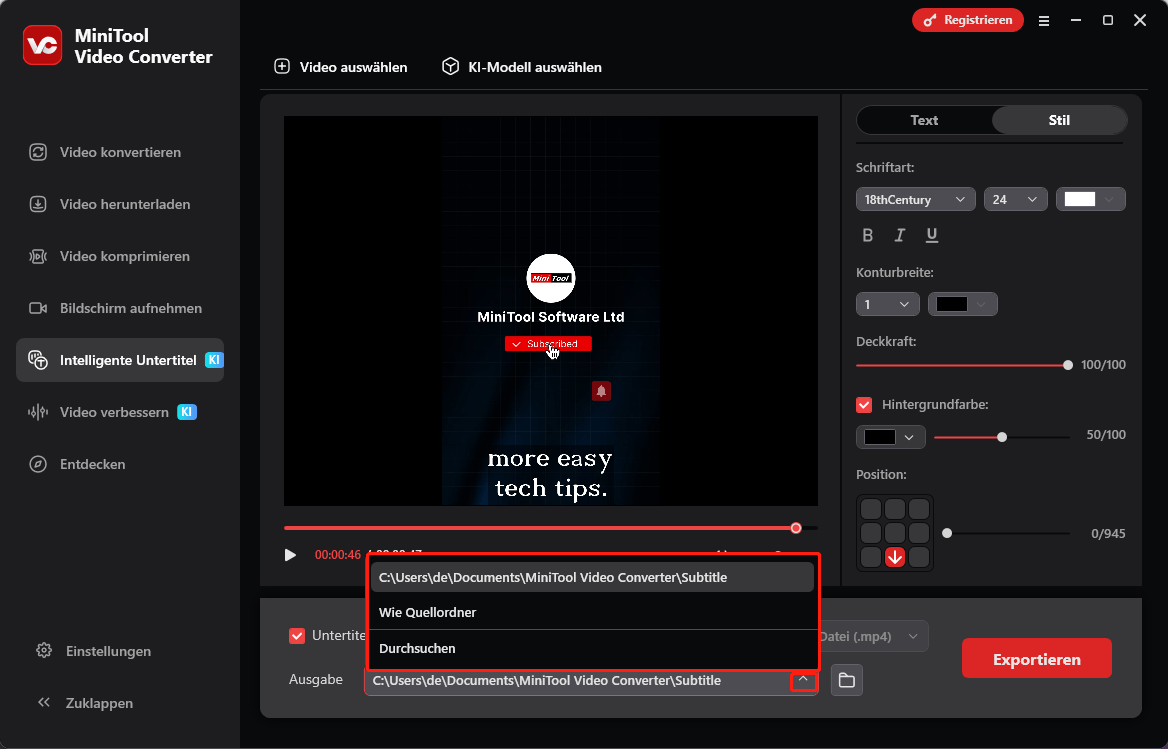Toggle italic formatting
The height and width of the screenshot is (749, 1168).
tap(900, 235)
